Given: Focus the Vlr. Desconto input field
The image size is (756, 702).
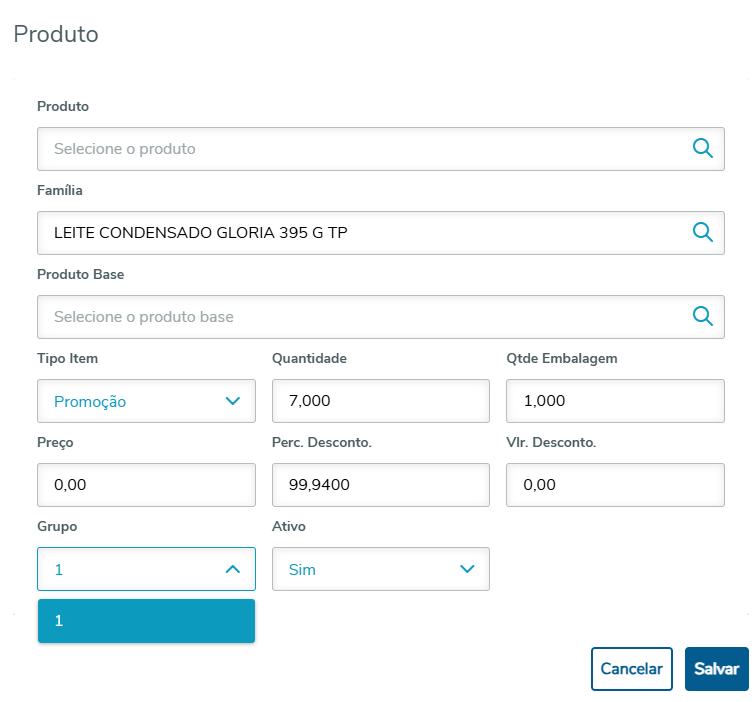Looking at the screenshot, I should click(615, 485).
